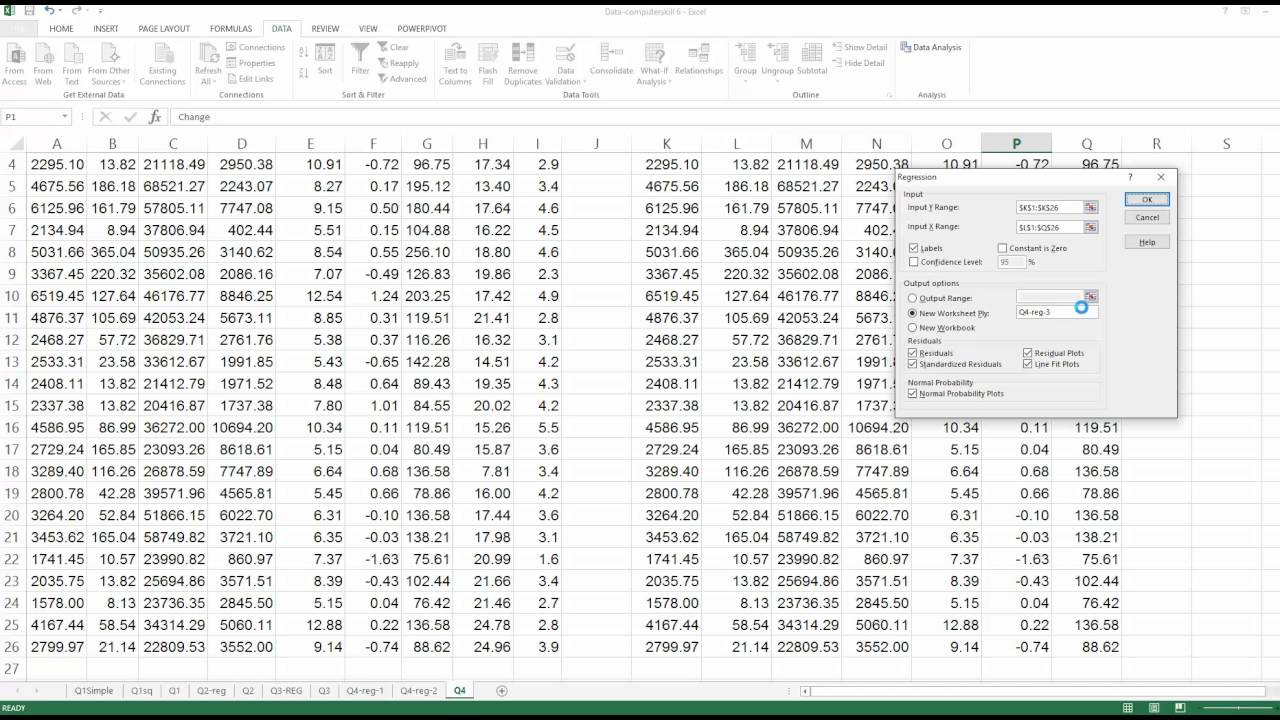
Task: Click the Edit Links ribbon item
Action: coord(250,79)
